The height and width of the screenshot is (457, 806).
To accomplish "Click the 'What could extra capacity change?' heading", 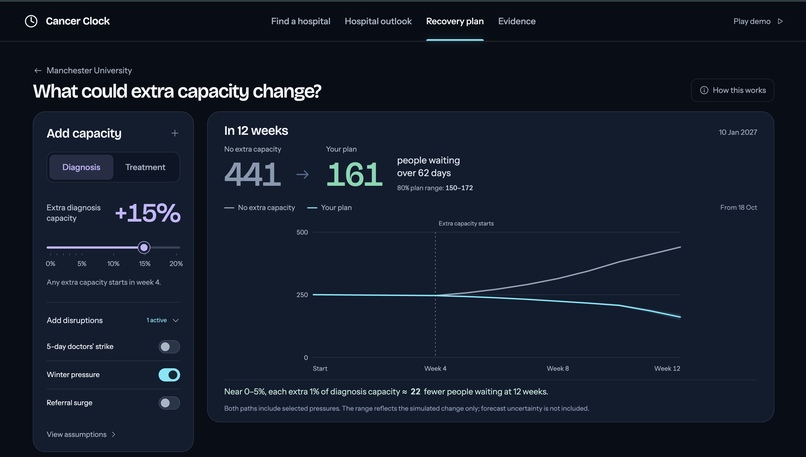I will [x=177, y=91].
